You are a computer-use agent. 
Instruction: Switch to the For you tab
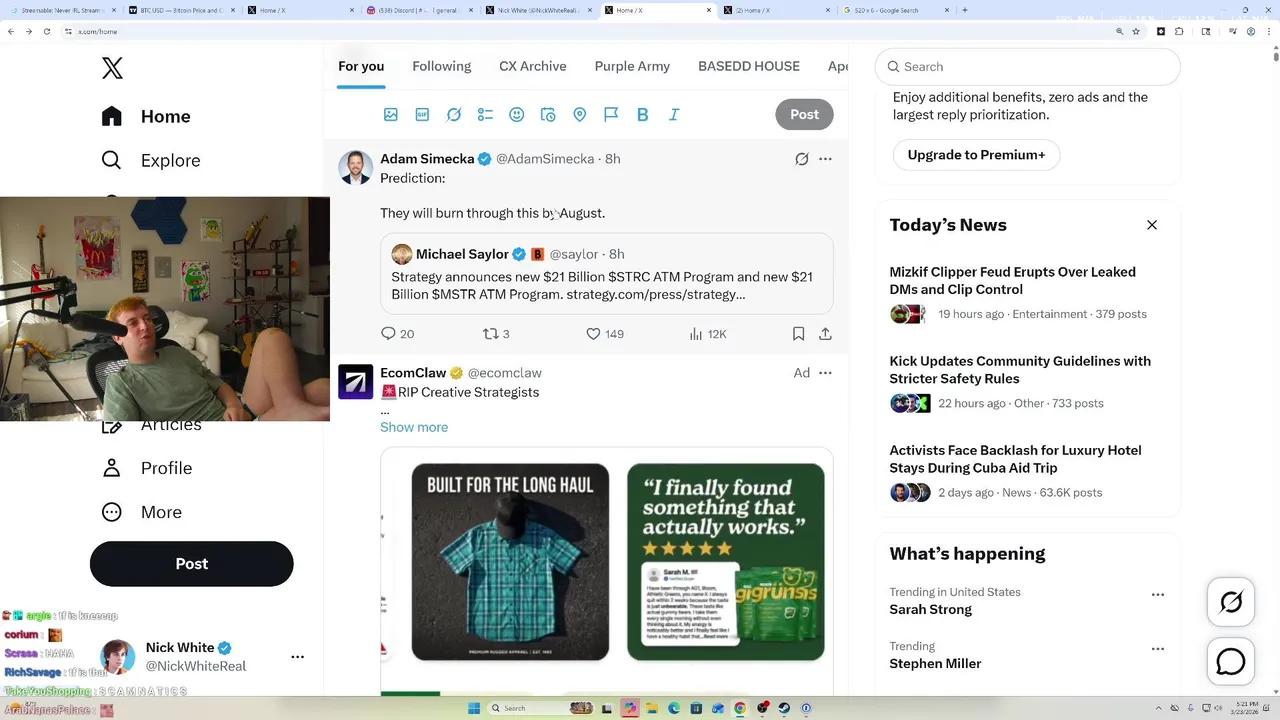(x=361, y=66)
